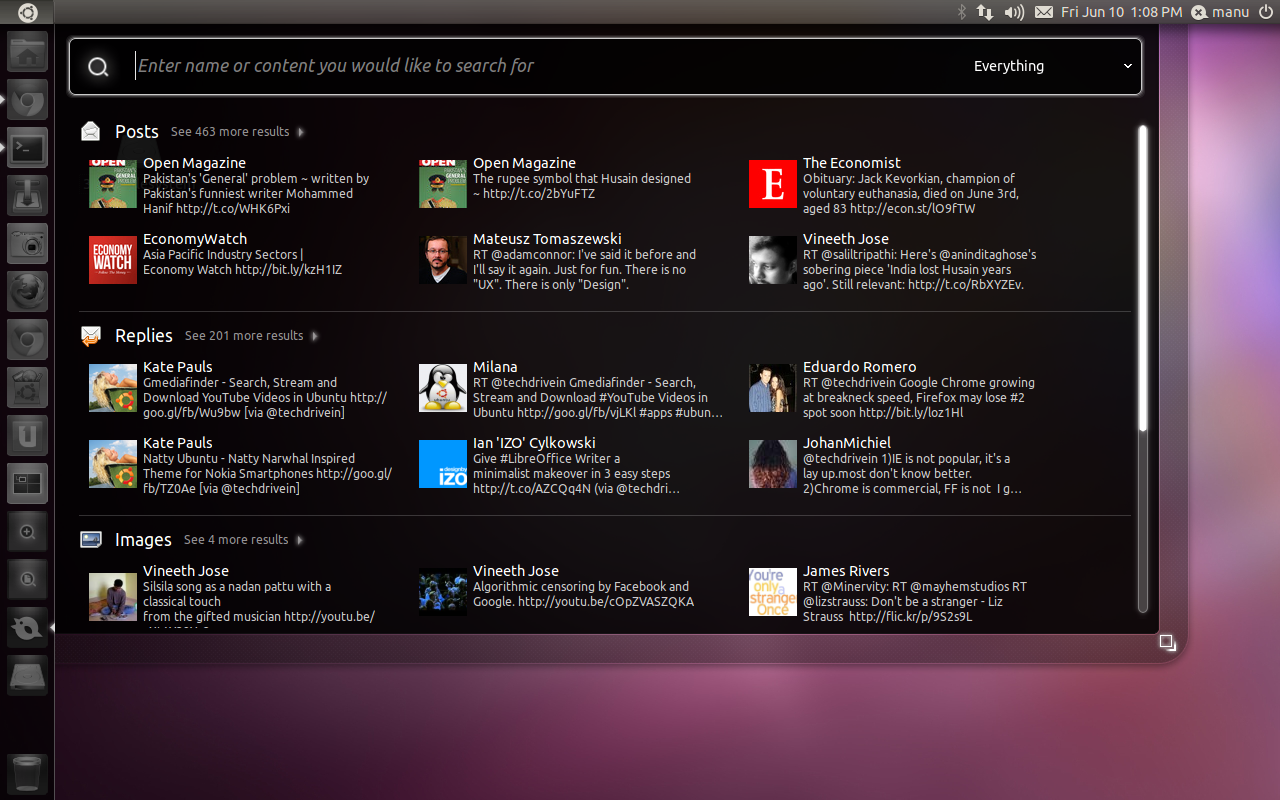Click Ian 'IZO' Cylkowski's blue IZO avatar
This screenshot has width=1280, height=800.
click(443, 464)
